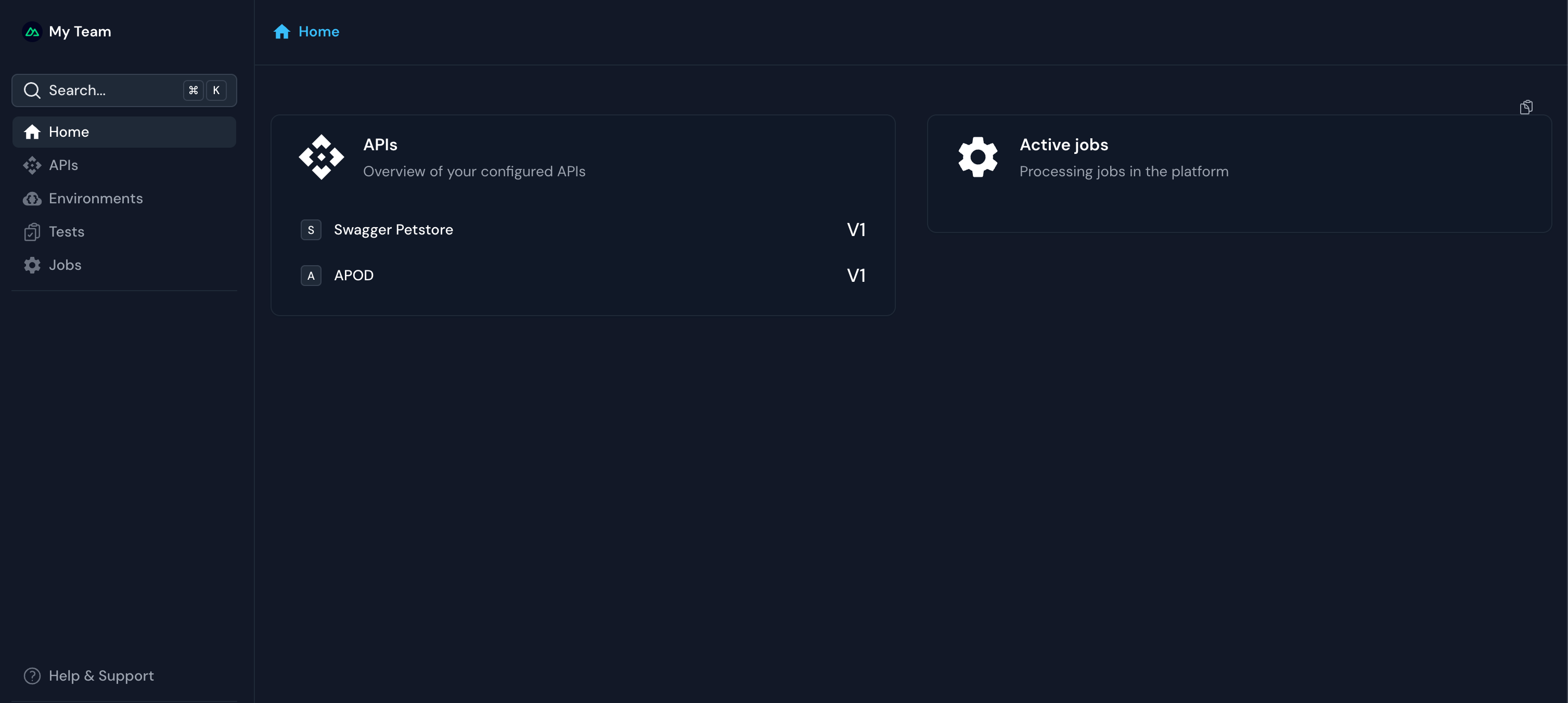Click V1 label on Swagger Petstore
This screenshot has width=1568, height=703.
[855, 229]
